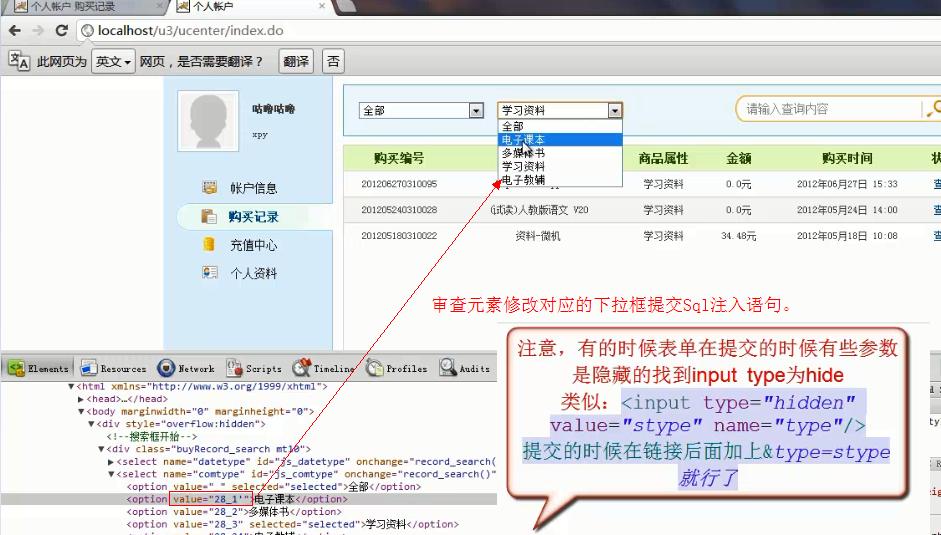Click the browser forward arrow

(38, 31)
